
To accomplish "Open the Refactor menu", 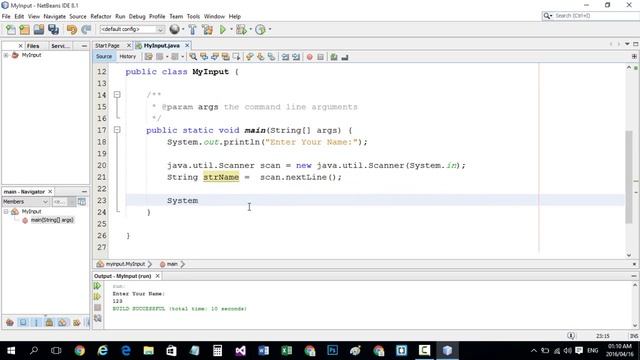I will (x=101, y=16).
